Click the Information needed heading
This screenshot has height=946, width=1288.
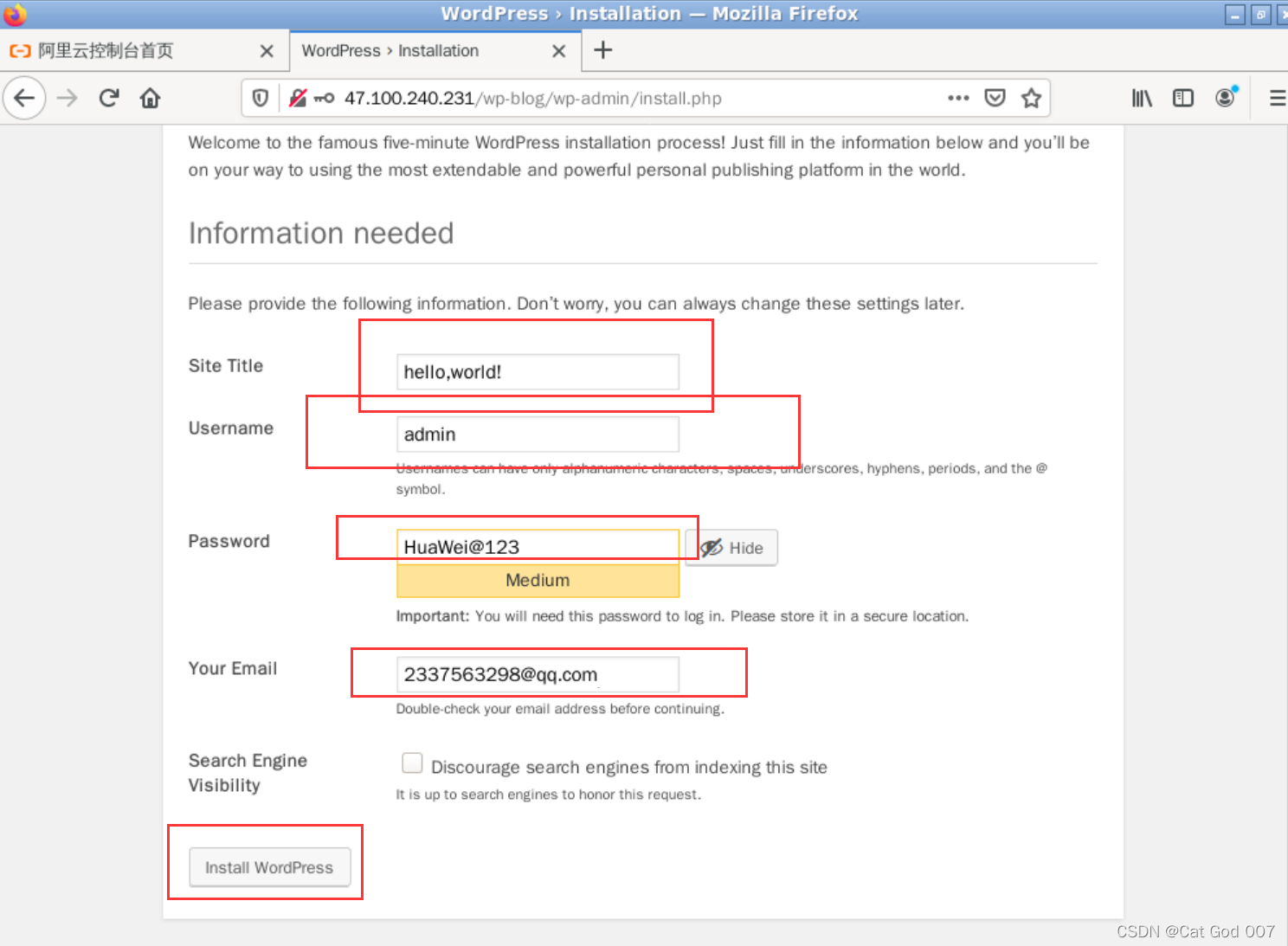(x=321, y=234)
